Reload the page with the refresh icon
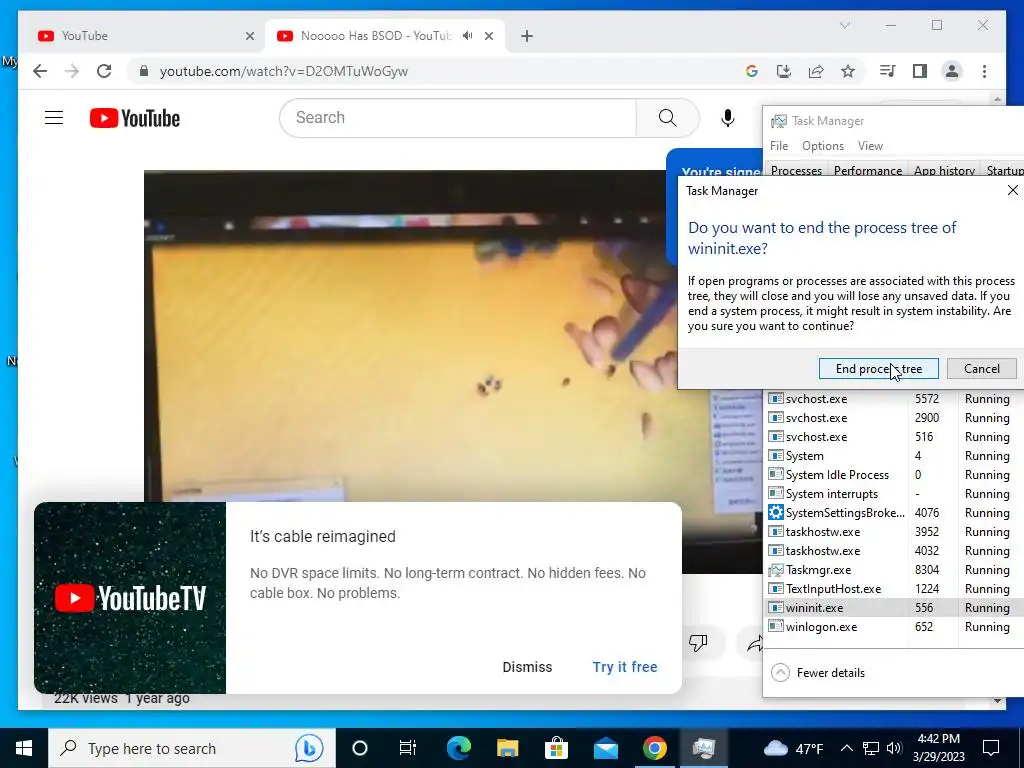The image size is (1024, 768). point(104,71)
